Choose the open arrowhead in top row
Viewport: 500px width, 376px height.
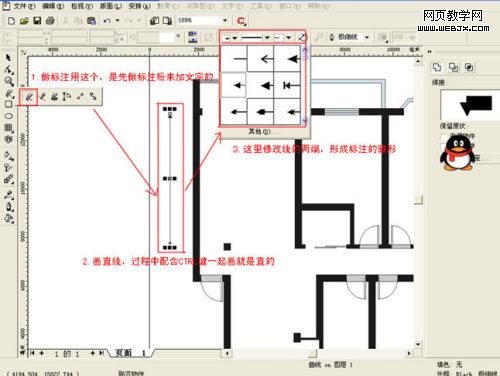pos(261,59)
